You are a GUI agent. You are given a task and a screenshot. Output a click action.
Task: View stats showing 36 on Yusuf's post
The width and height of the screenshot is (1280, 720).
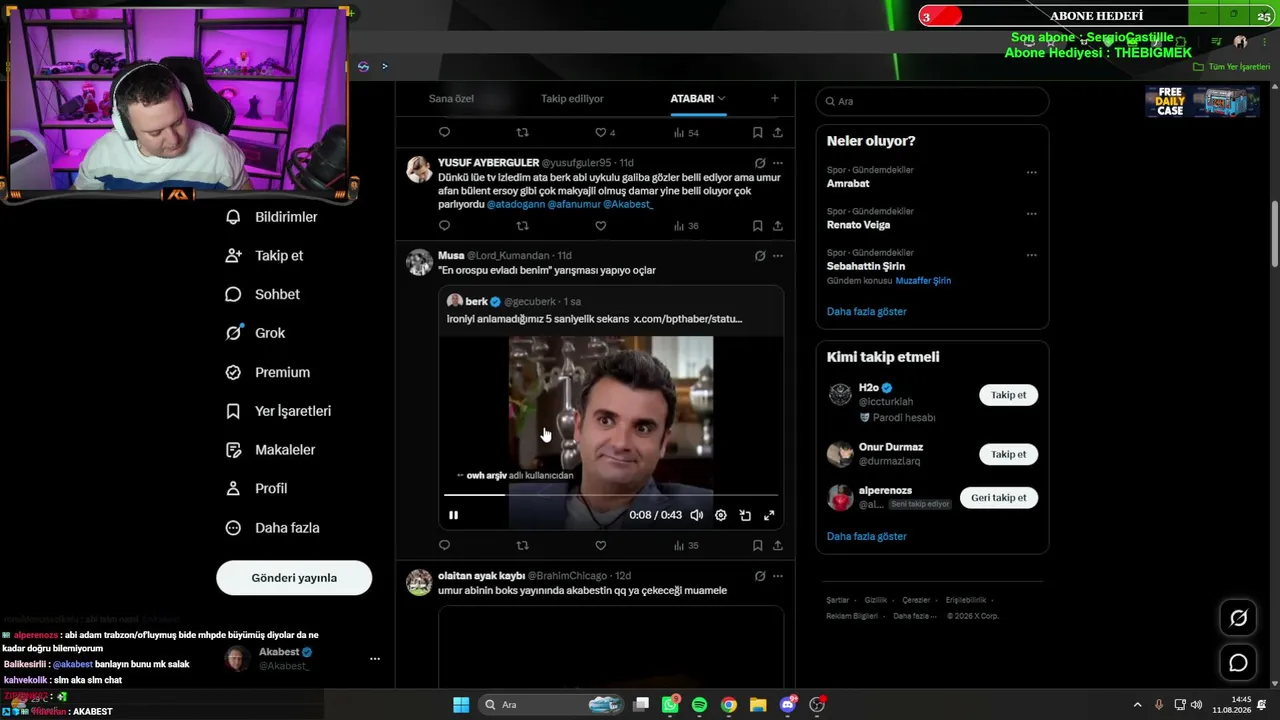(686, 226)
